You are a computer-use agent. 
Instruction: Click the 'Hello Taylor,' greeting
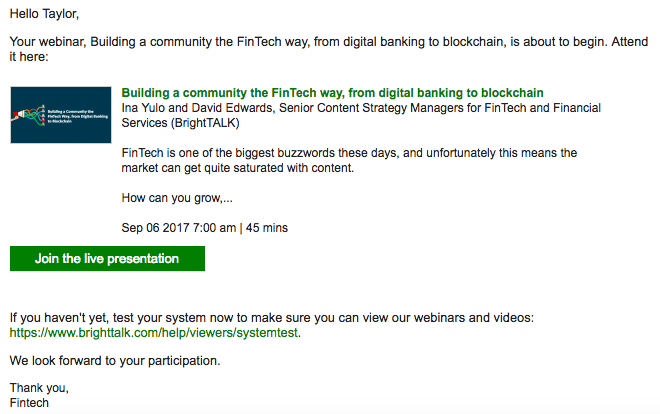pyautogui.click(x=44, y=14)
